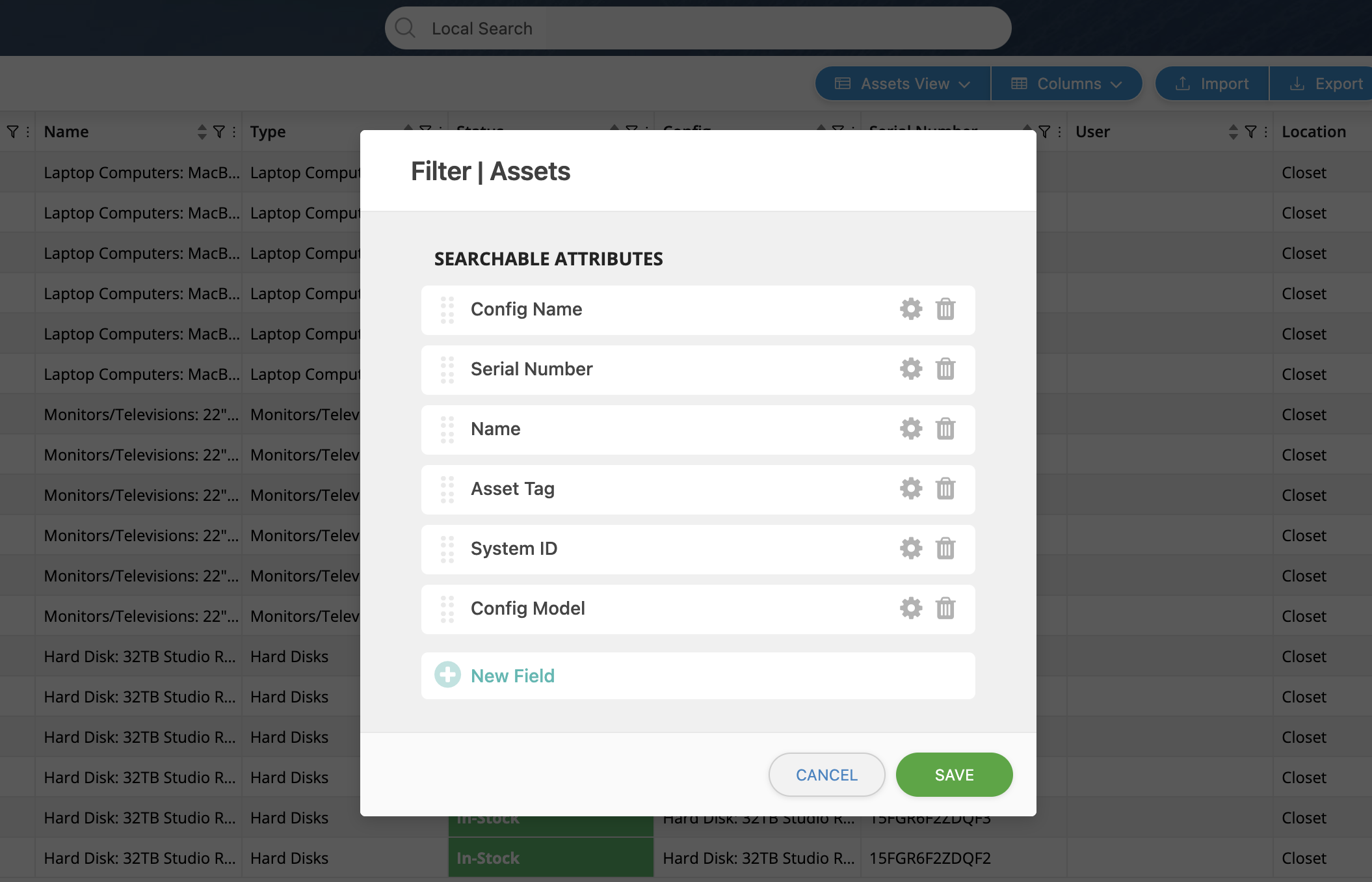Click the New Field plus icon
The width and height of the screenshot is (1372, 882).
click(447, 675)
